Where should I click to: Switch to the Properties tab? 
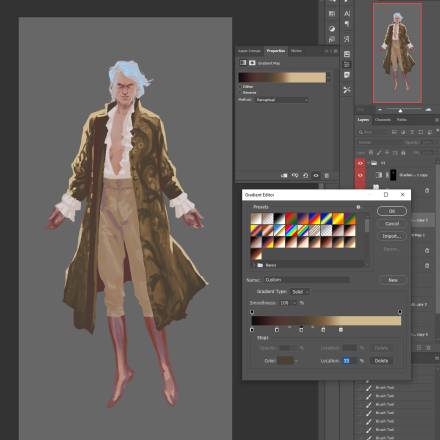(276, 51)
